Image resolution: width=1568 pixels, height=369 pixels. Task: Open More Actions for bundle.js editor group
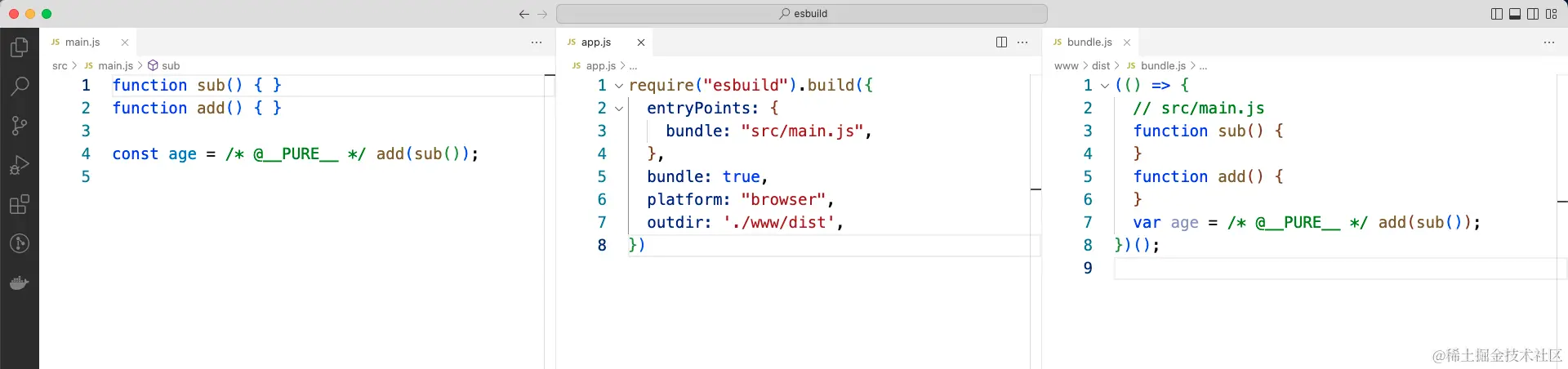pos(1549,42)
